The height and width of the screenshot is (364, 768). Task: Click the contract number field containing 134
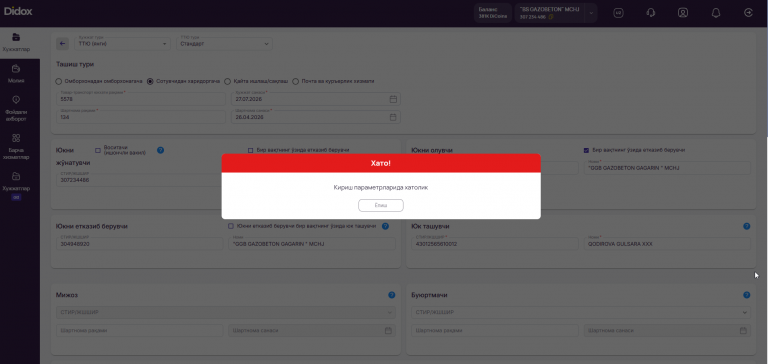142,117
